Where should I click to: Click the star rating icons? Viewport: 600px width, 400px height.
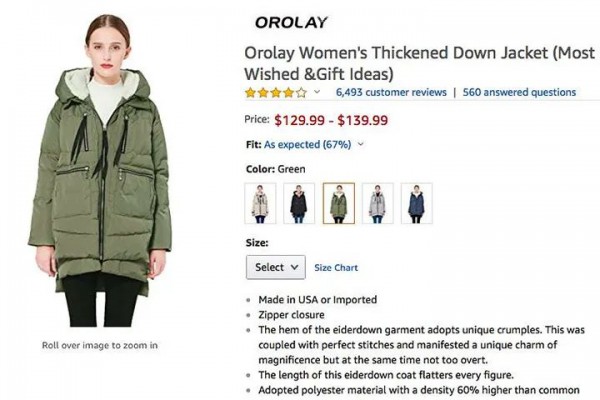tap(276, 92)
